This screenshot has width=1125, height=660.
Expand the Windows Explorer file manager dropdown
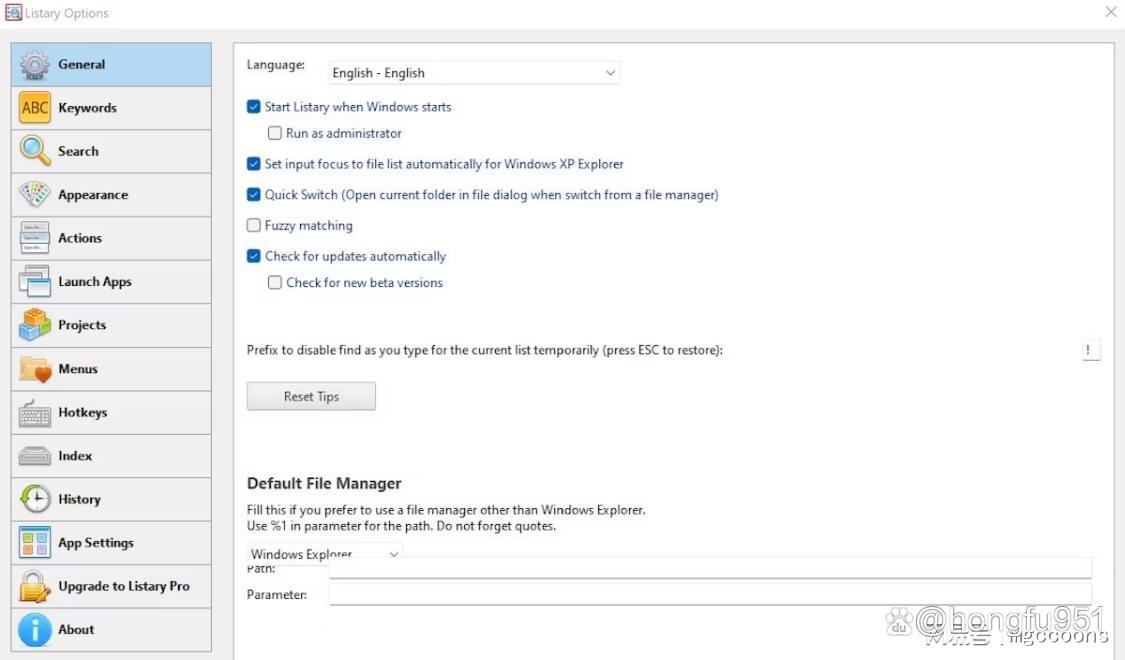[324, 554]
